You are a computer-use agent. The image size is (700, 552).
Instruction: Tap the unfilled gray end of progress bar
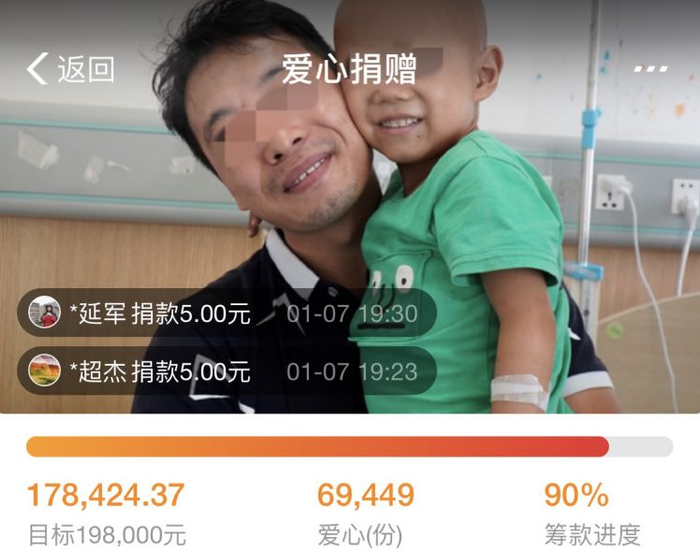coord(641,447)
